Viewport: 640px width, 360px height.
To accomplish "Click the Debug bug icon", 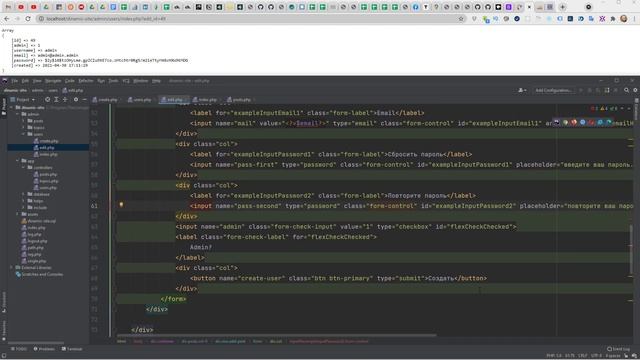I will tap(589, 90).
